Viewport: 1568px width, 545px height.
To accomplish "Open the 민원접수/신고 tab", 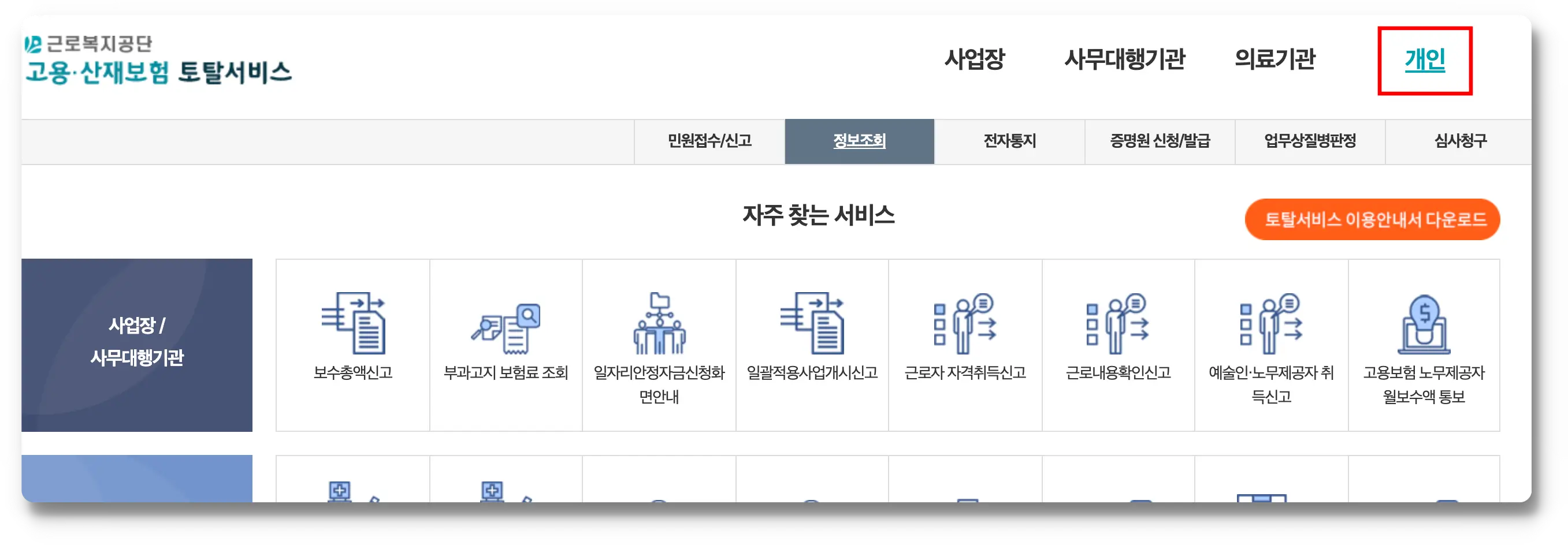I will coord(709,141).
